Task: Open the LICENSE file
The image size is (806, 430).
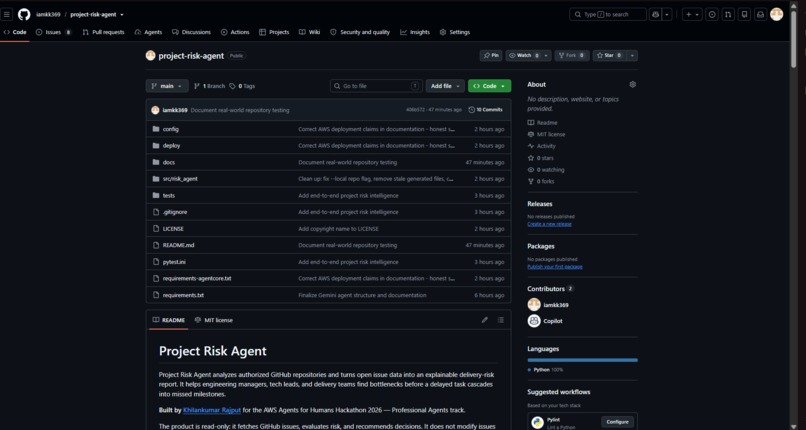Action: pyautogui.click(x=173, y=229)
